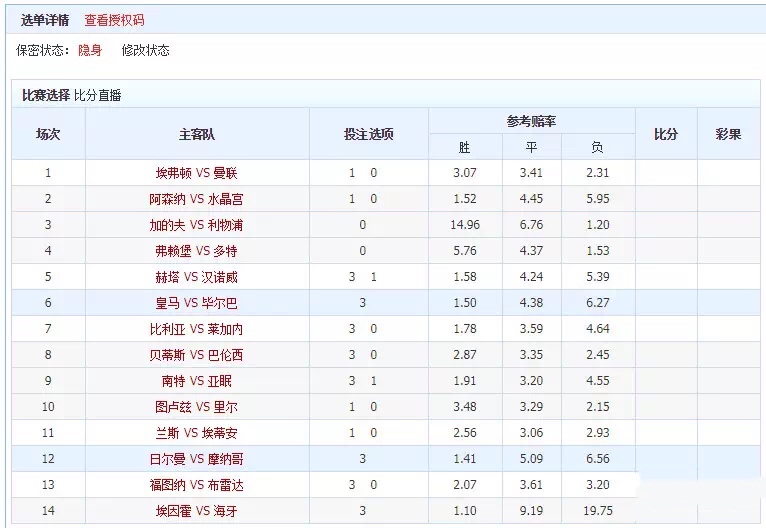Click the 主客队 column header

(x=196, y=134)
